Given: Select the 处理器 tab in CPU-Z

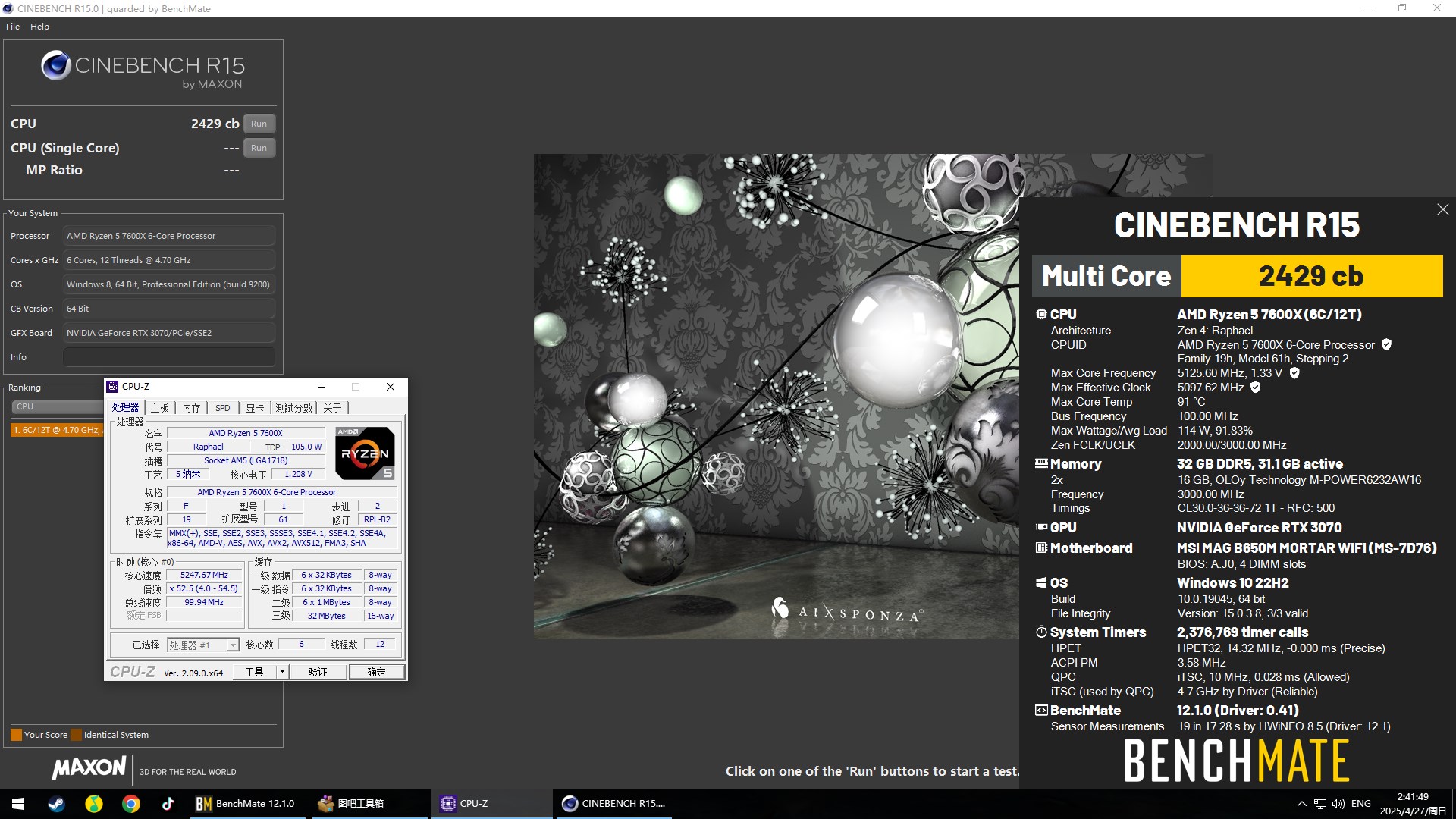Looking at the screenshot, I should coord(126,407).
